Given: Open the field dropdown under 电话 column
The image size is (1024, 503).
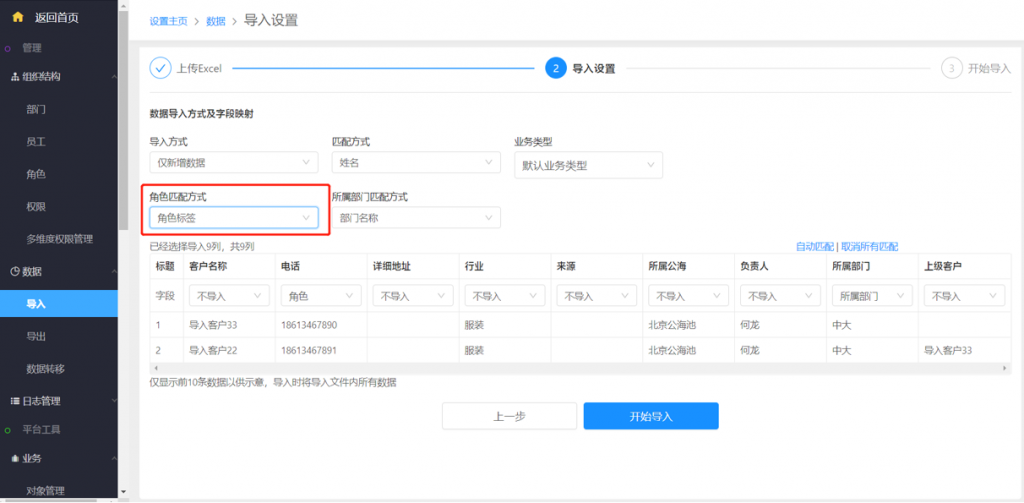Looking at the screenshot, I should click(322, 296).
